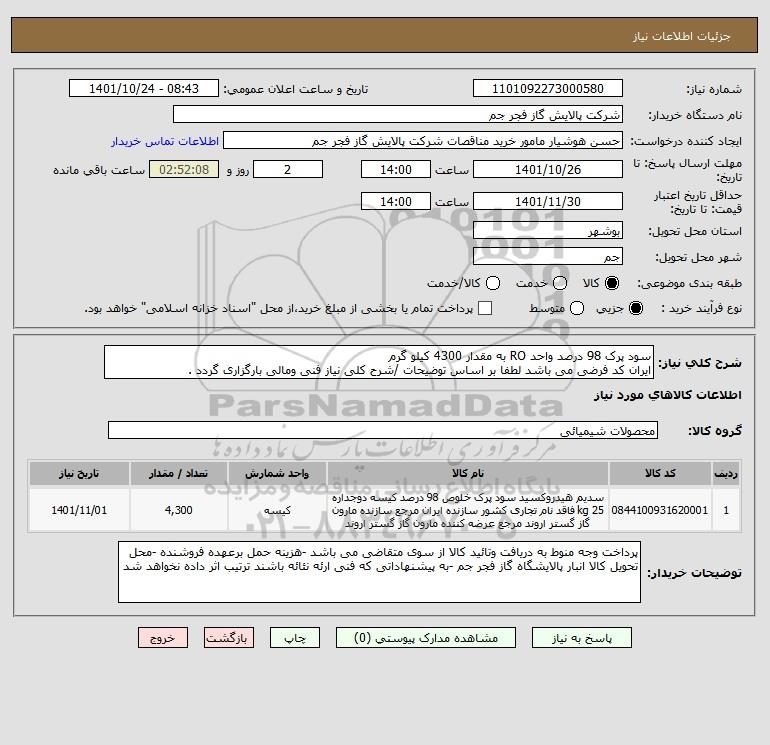Click the need number field 1101092273000580
This screenshot has height=745, width=770.
pos(548,88)
